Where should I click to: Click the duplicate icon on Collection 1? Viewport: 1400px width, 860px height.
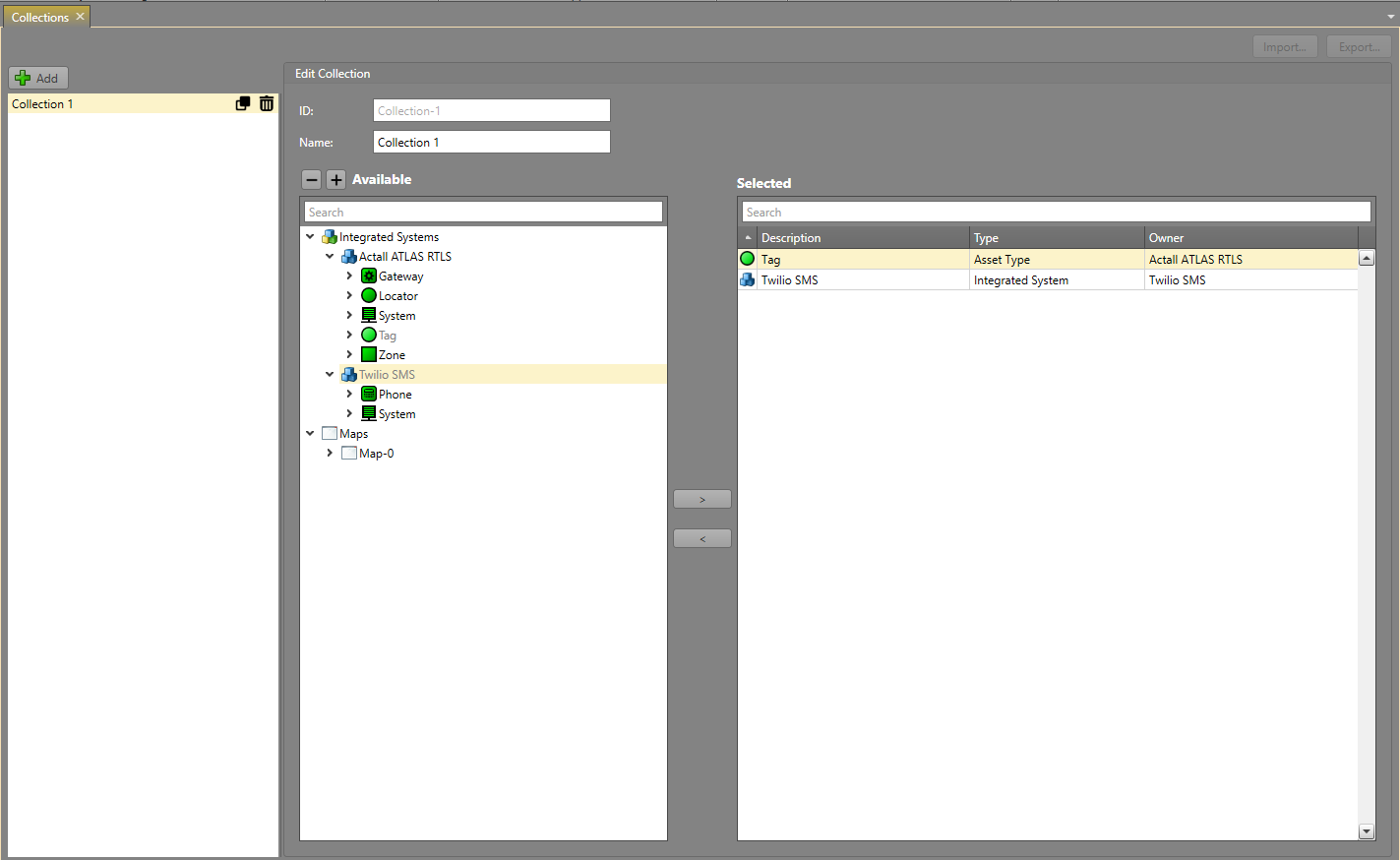243,103
